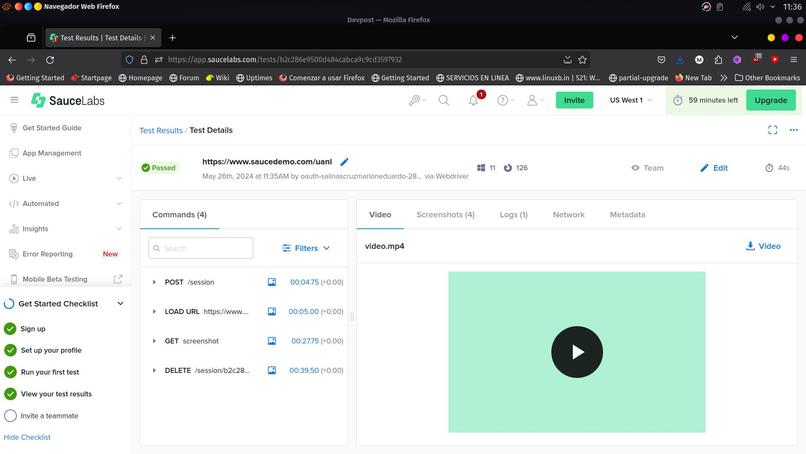Click the Sign up checklist checkmark
Screen dimensions: 806x454
click(10, 329)
